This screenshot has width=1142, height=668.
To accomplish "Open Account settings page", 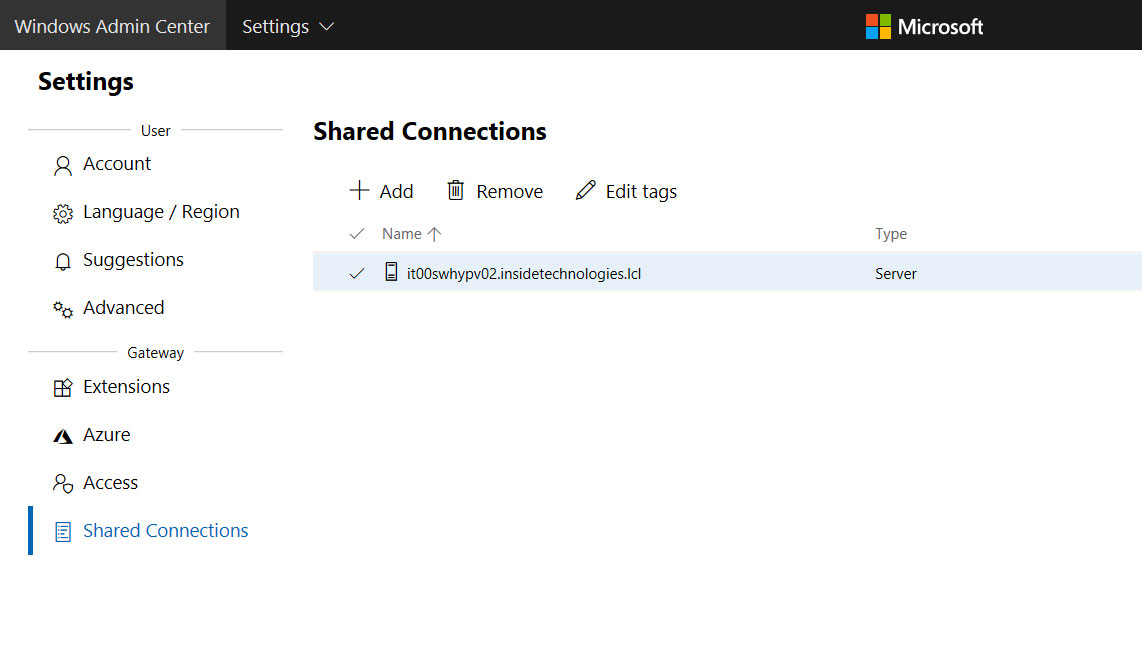I will point(117,164).
